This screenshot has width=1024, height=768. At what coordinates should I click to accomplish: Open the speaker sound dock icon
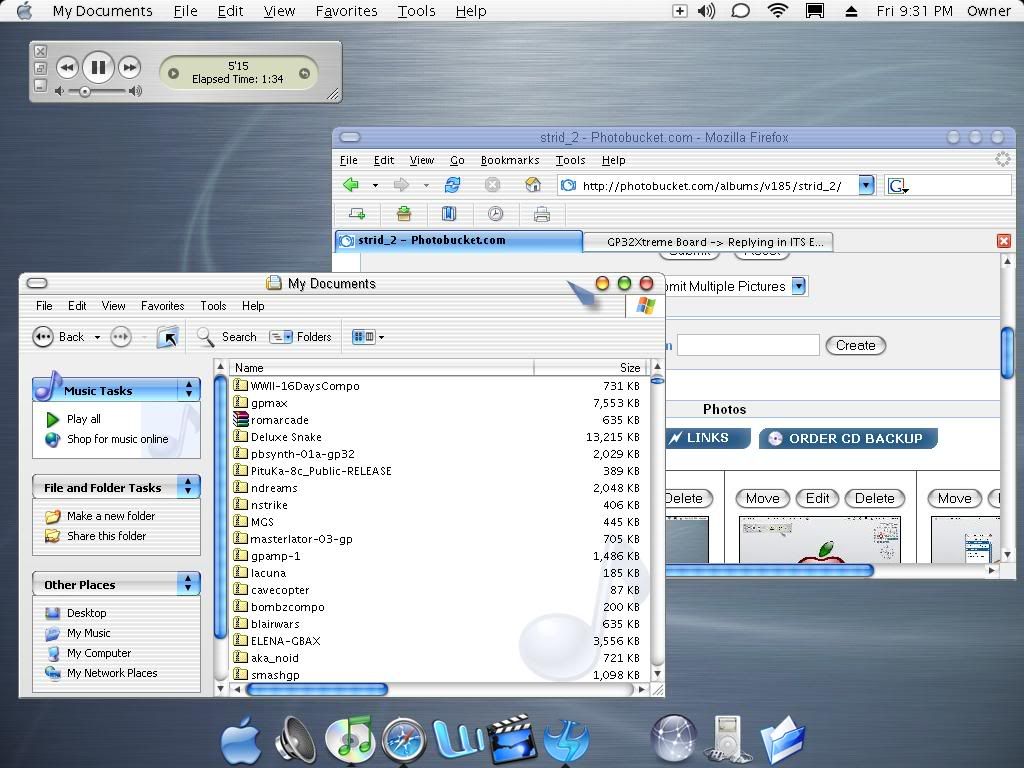click(x=295, y=741)
